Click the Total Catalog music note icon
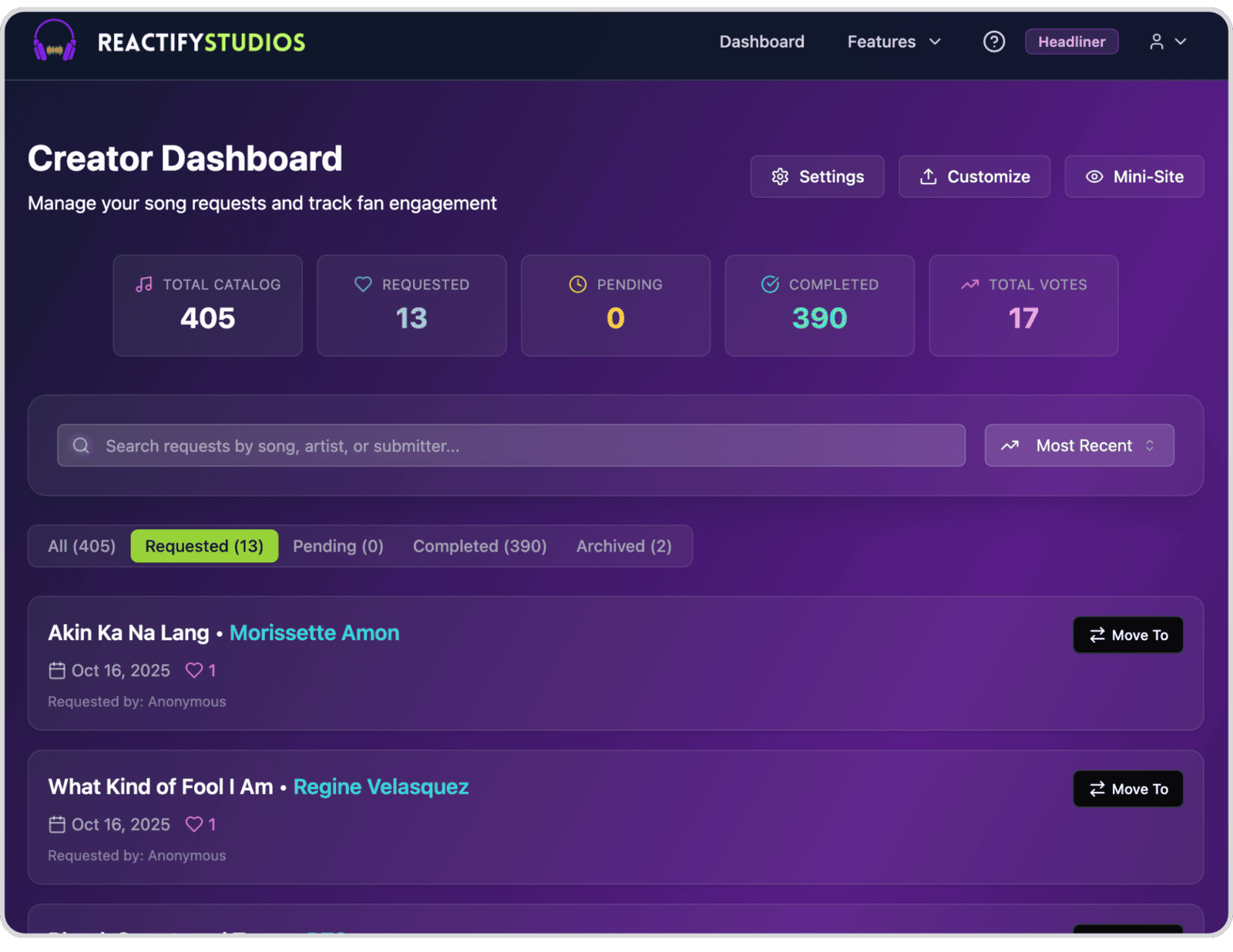 (144, 284)
